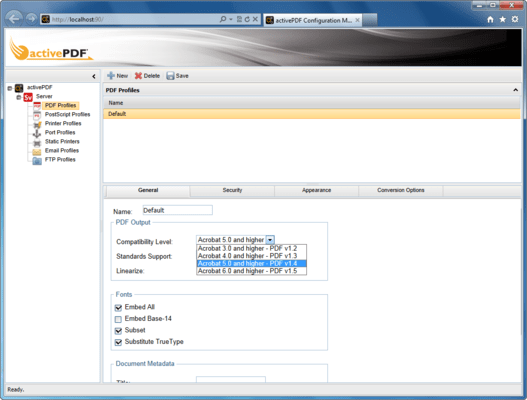Select activePDF Configuration browser tab
Screen dimensions: 527x400
313,20
